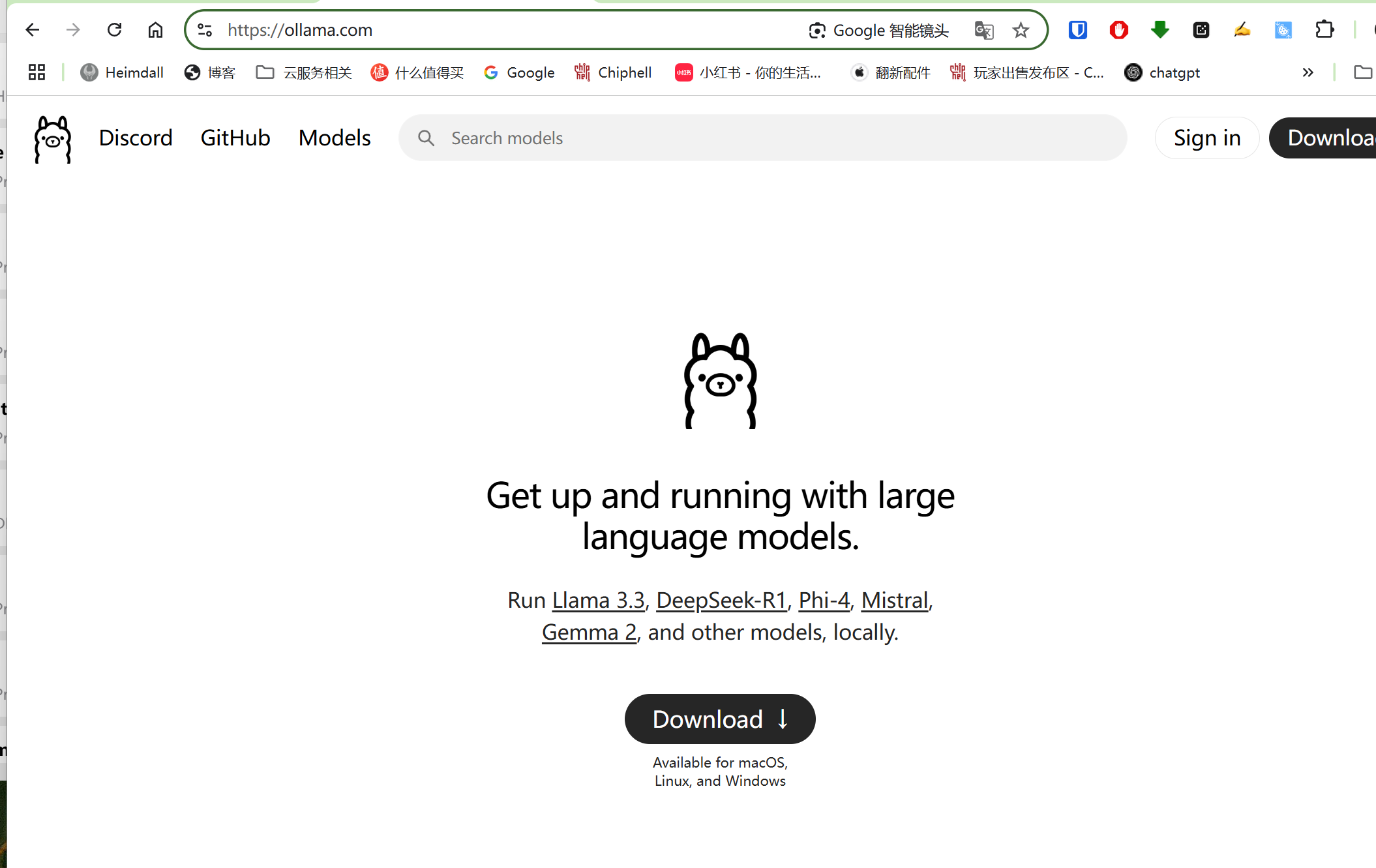Click the magnifier icon in search box
The width and height of the screenshot is (1376, 868).
pyautogui.click(x=426, y=138)
